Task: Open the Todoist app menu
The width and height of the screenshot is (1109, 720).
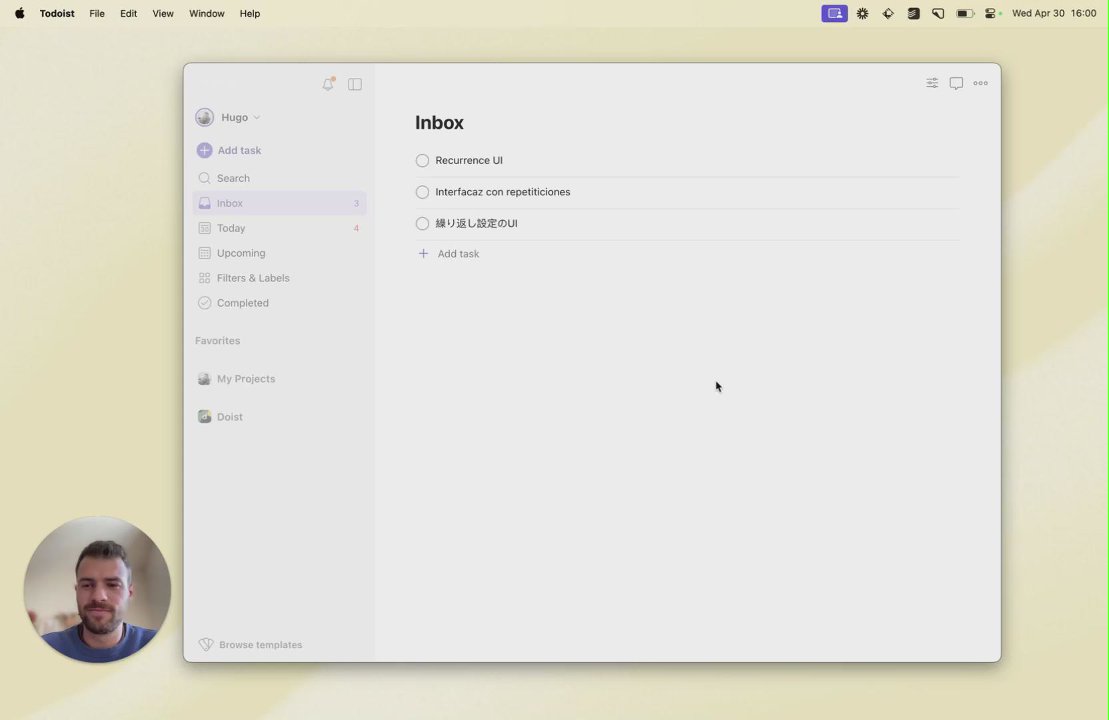Action: [x=57, y=13]
